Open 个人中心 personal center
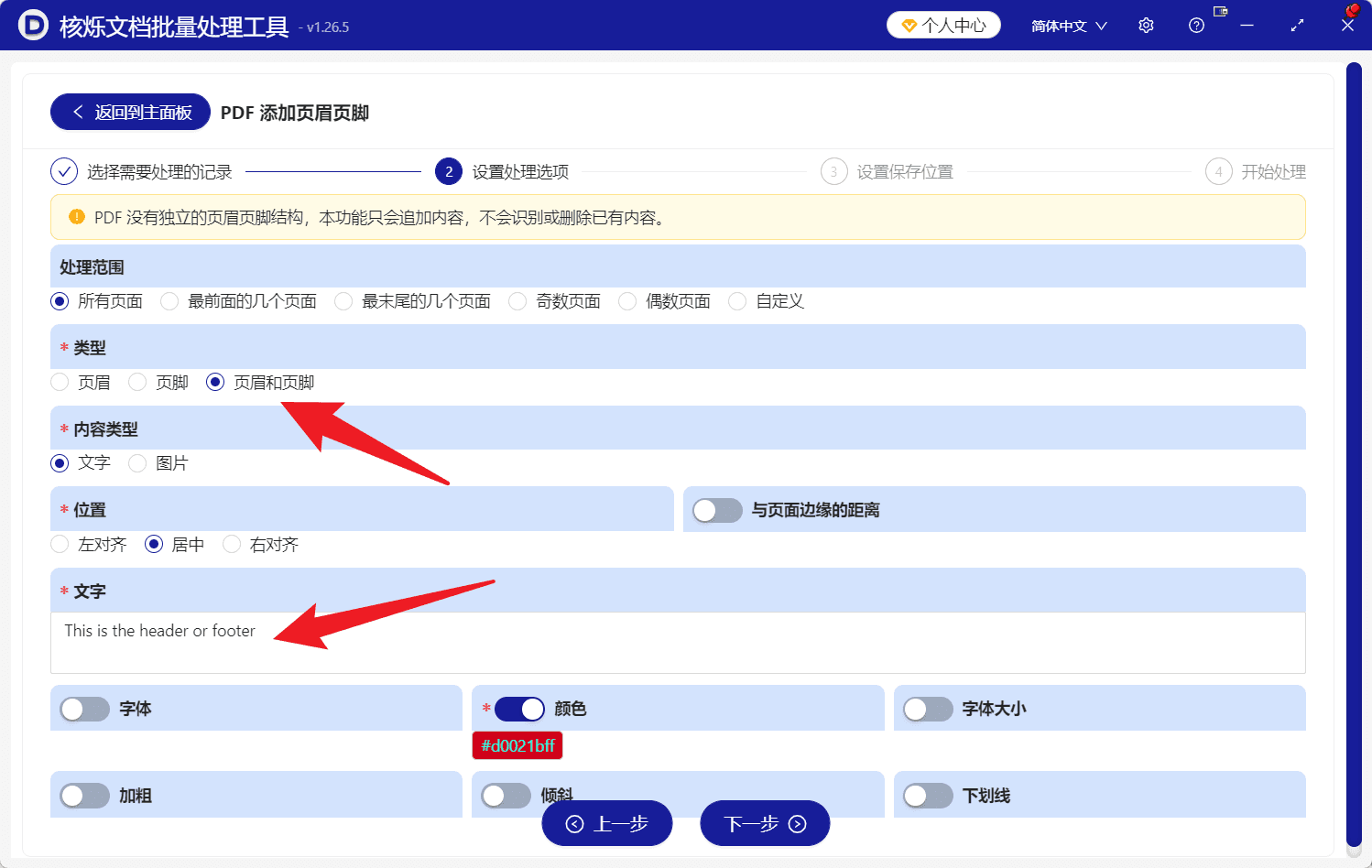This screenshot has height=868, width=1372. (943, 26)
